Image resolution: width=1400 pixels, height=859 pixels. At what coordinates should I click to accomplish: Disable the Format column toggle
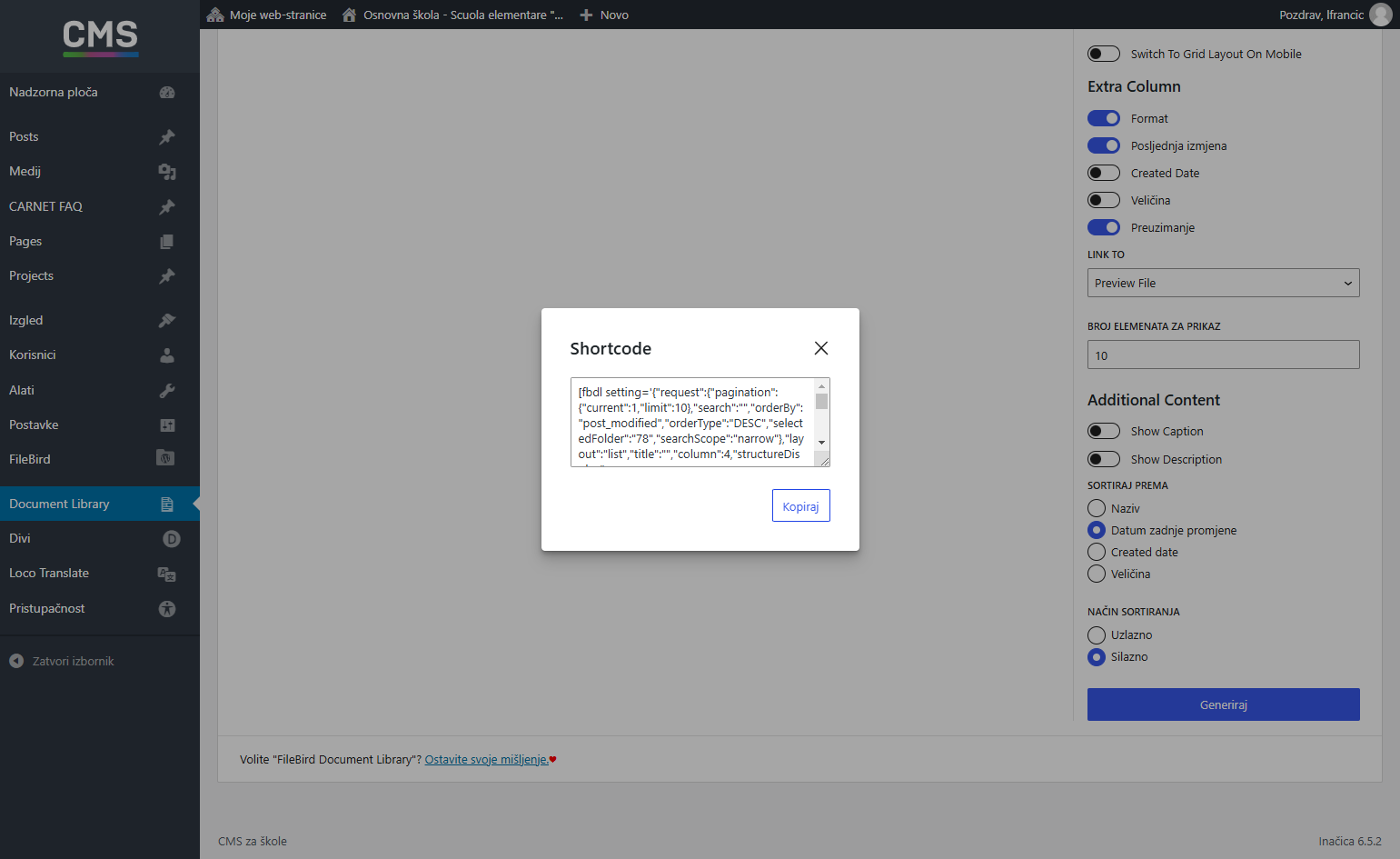(1104, 118)
